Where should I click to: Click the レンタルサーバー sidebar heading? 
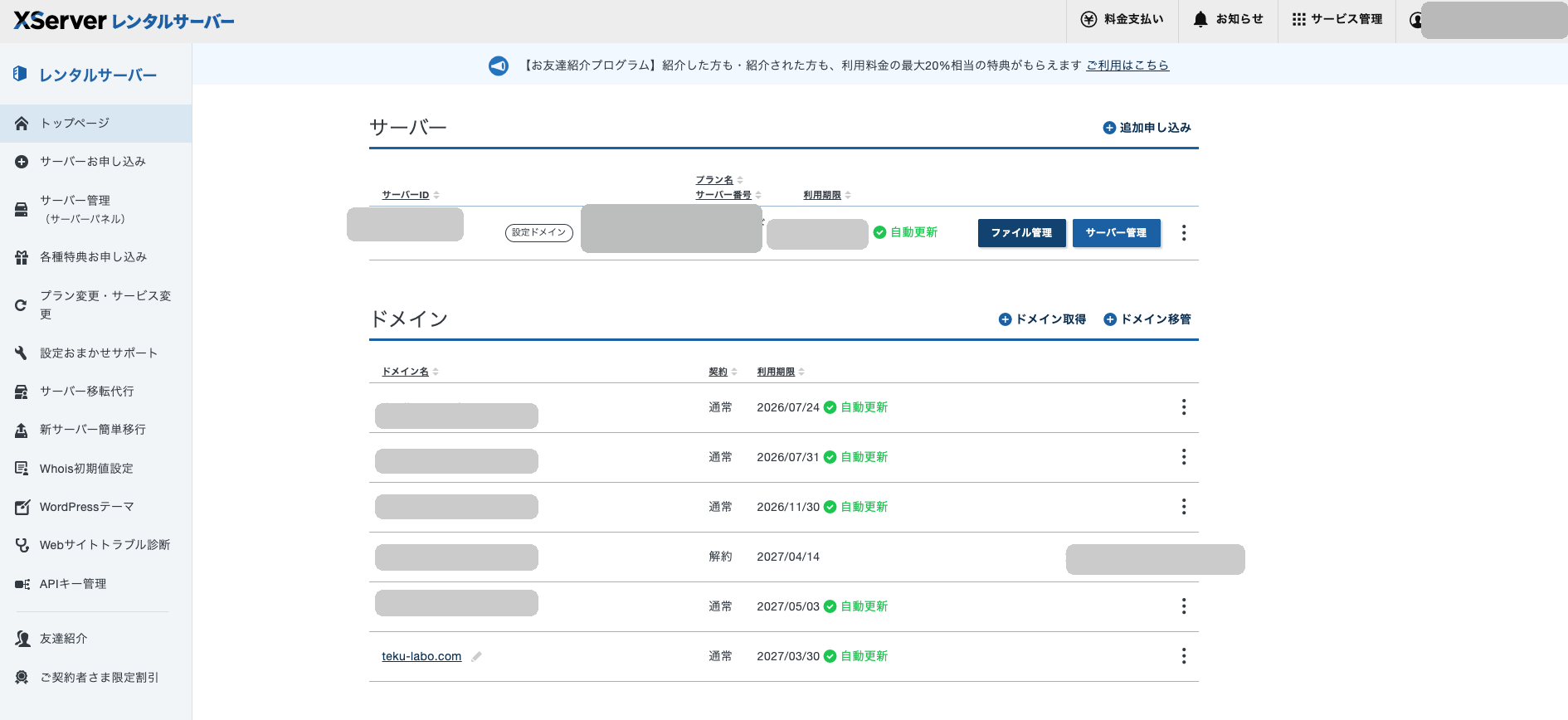tap(85, 75)
